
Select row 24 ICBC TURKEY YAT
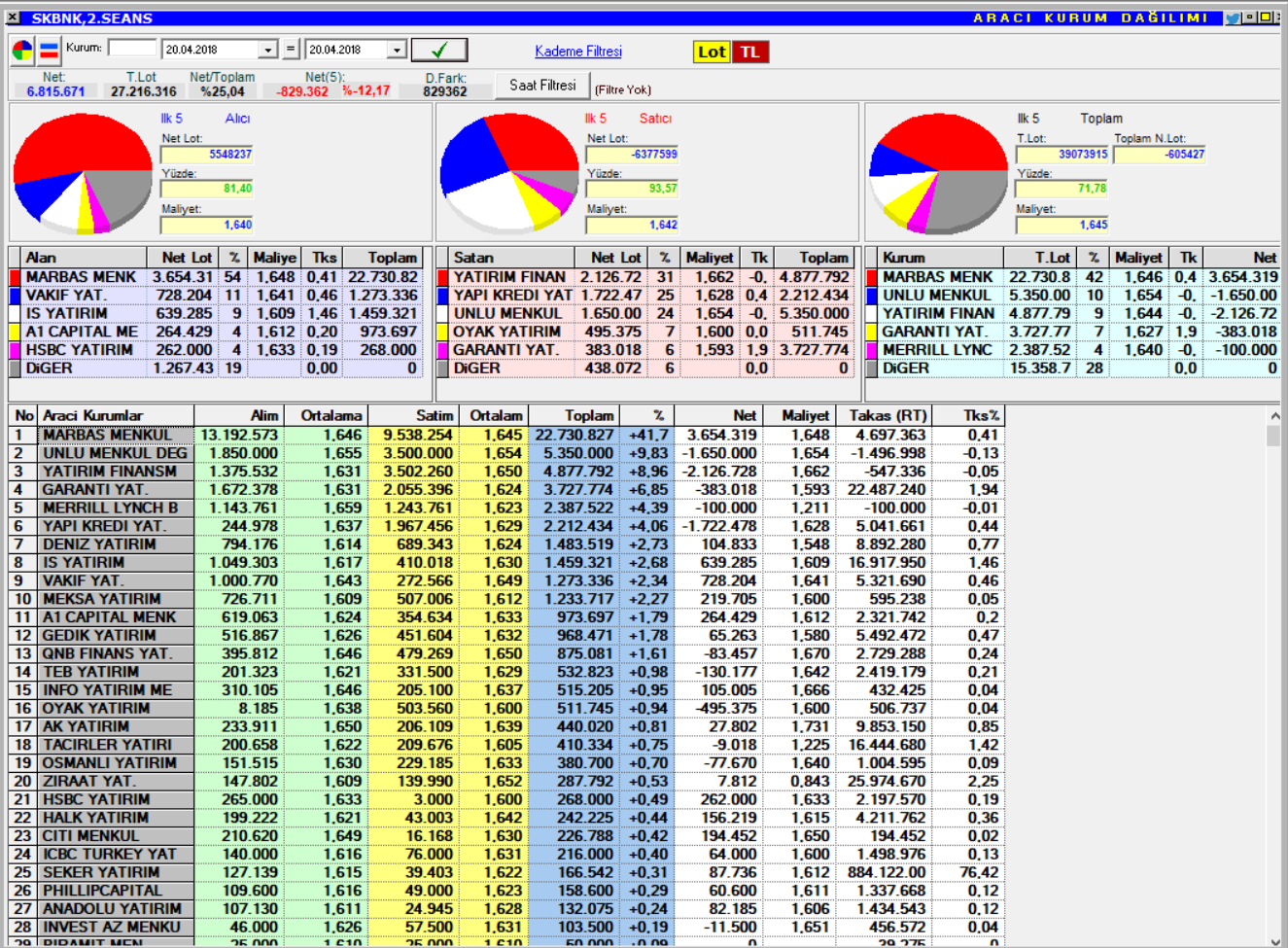pos(506,854)
